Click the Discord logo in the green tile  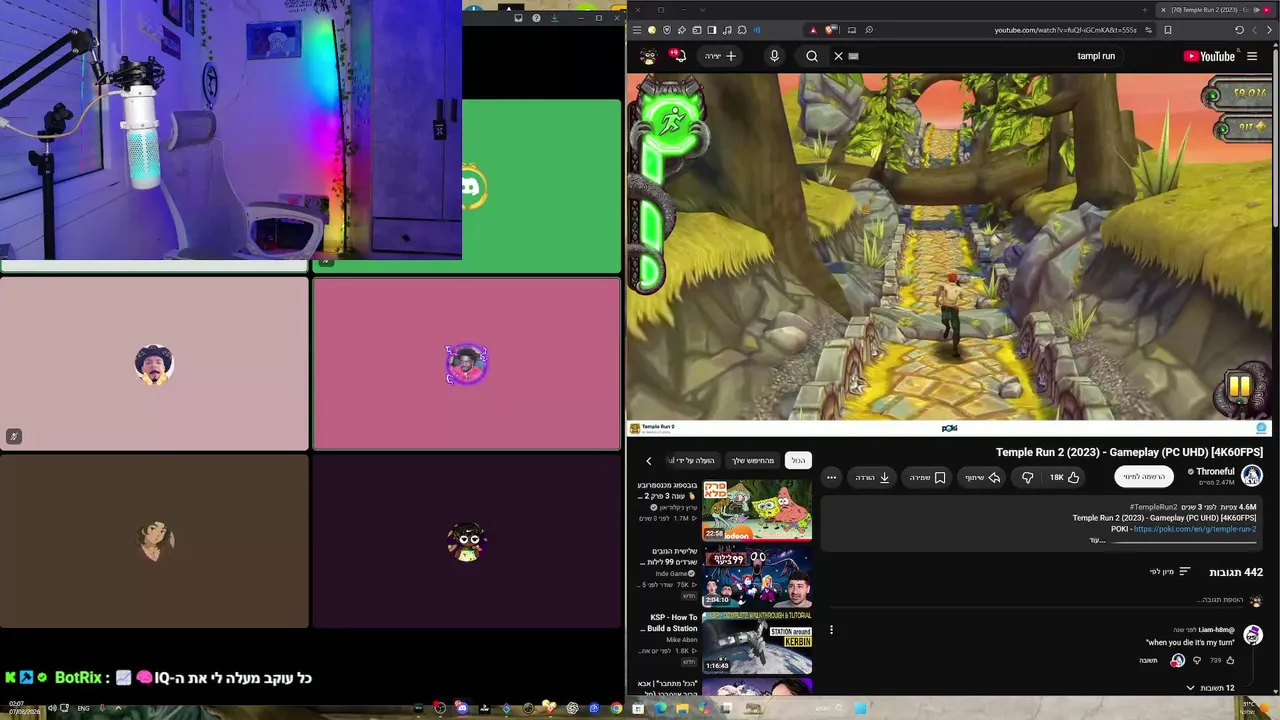coord(472,187)
